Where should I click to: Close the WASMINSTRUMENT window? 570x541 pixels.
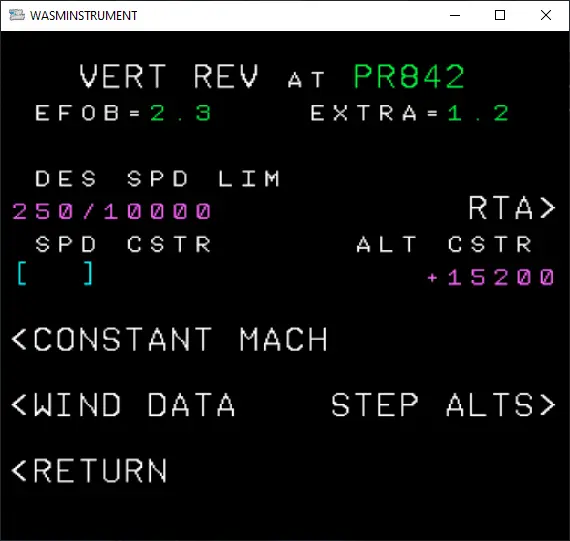coord(546,15)
